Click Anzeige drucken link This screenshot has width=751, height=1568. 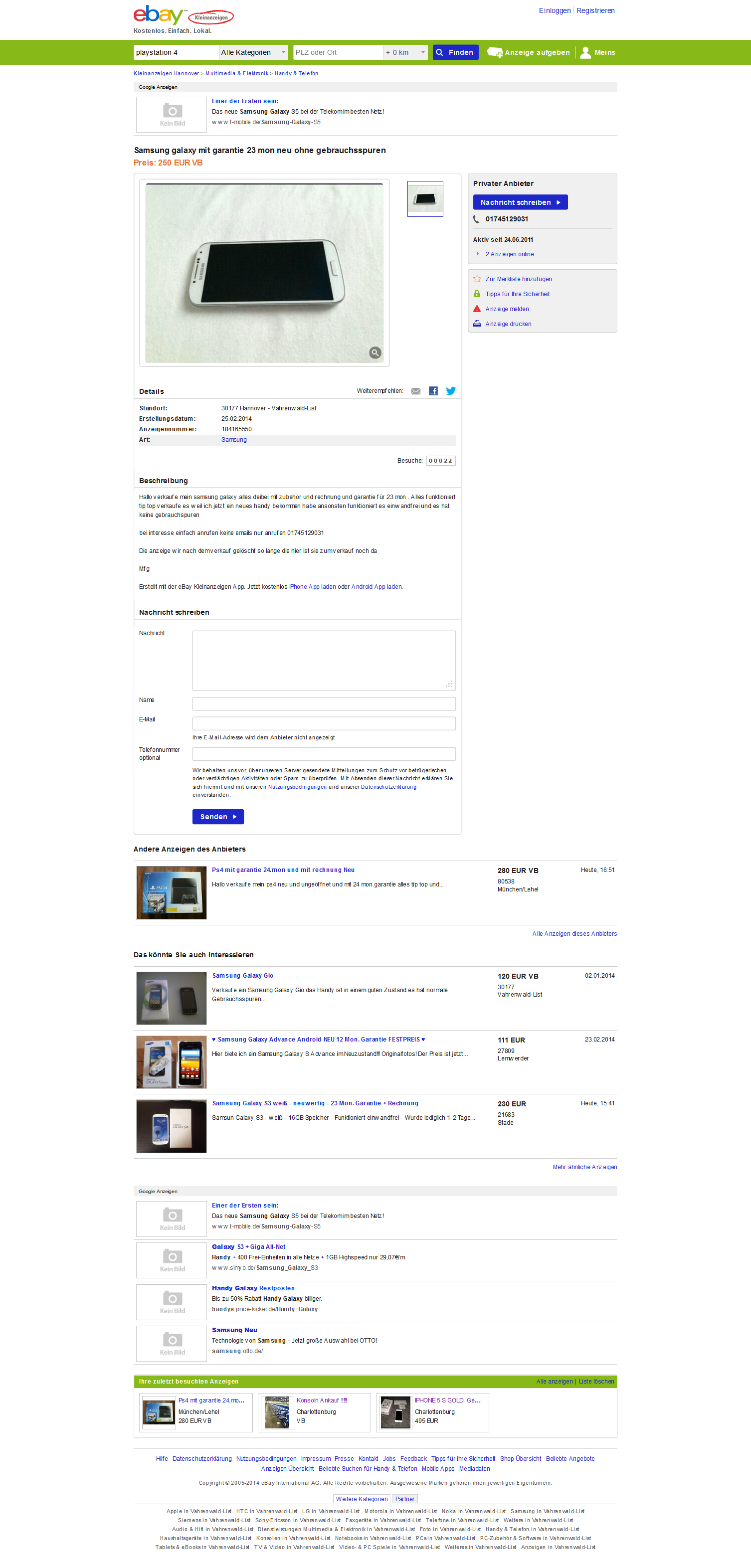click(x=508, y=325)
